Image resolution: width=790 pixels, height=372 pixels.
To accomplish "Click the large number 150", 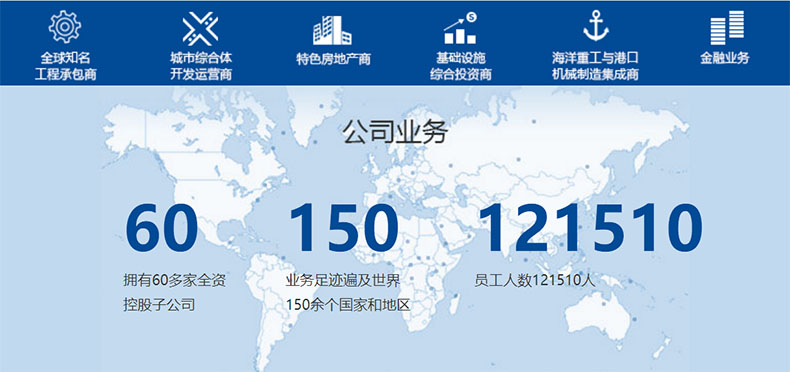I will coord(344,228).
